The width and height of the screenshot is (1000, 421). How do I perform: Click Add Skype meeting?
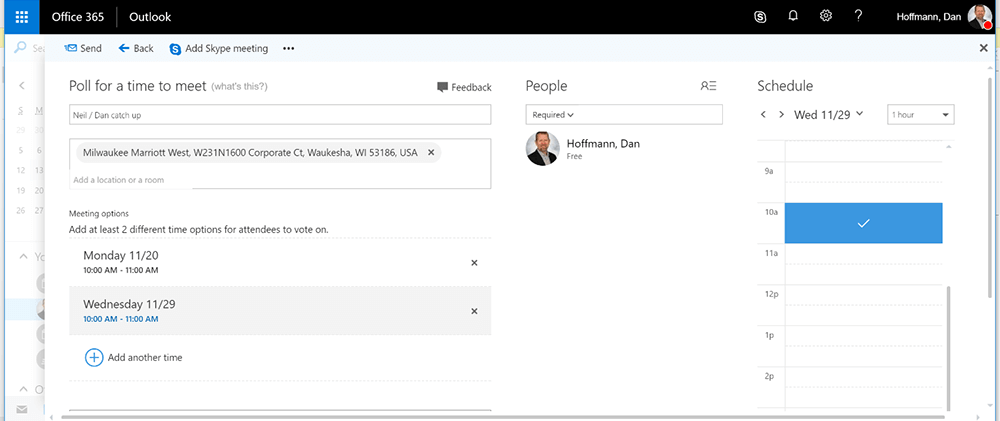point(219,48)
